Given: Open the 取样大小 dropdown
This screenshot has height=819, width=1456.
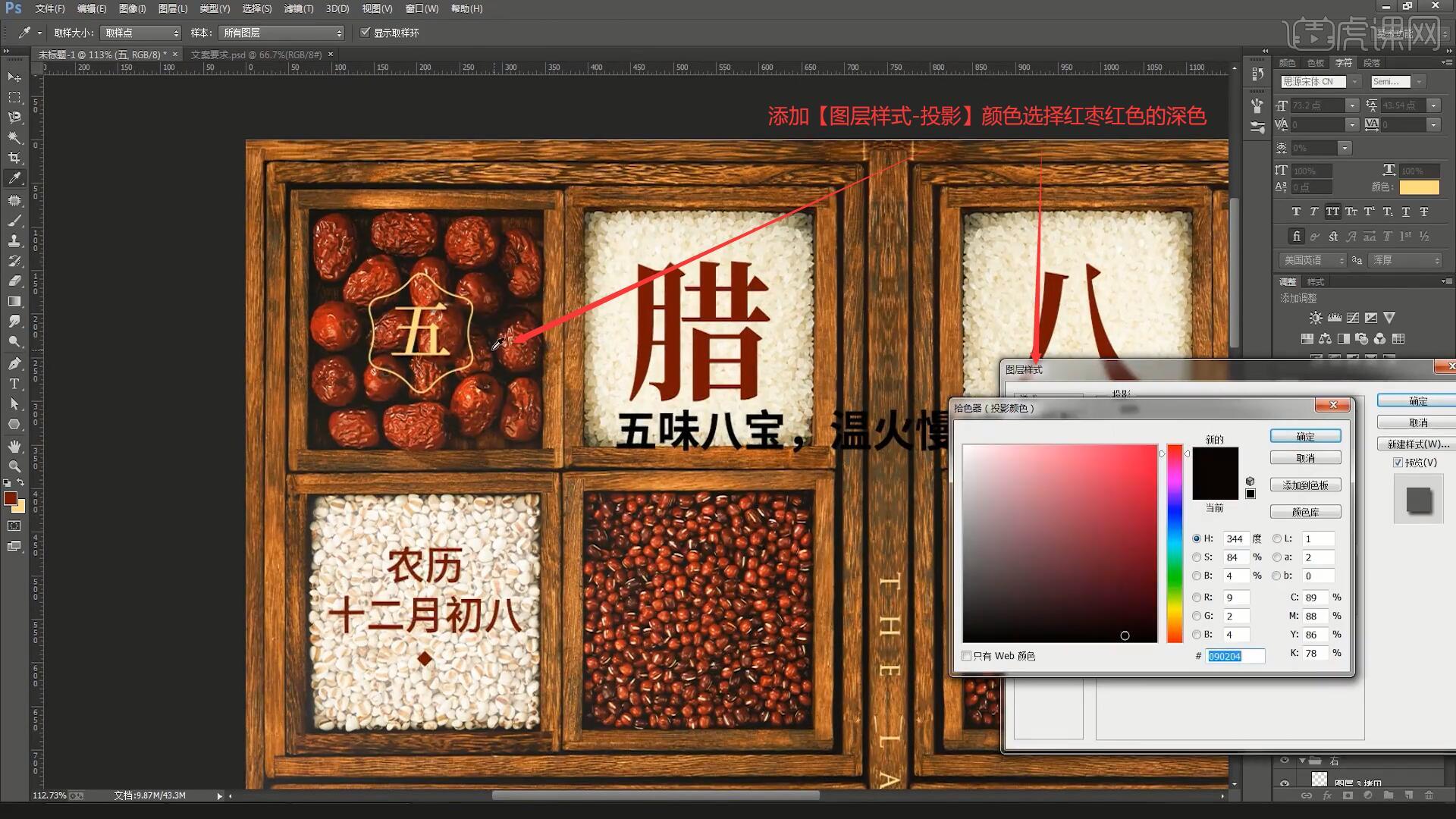Looking at the screenshot, I should (x=142, y=33).
